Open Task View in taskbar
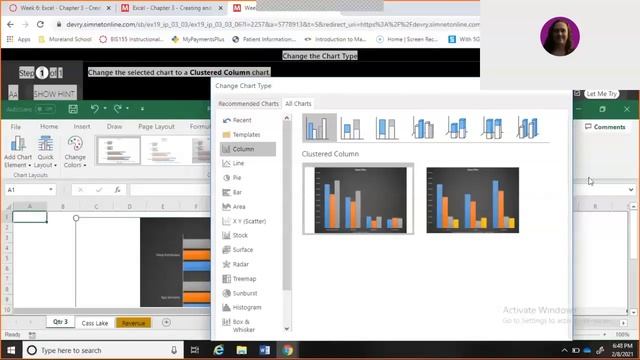 click(x=195, y=350)
